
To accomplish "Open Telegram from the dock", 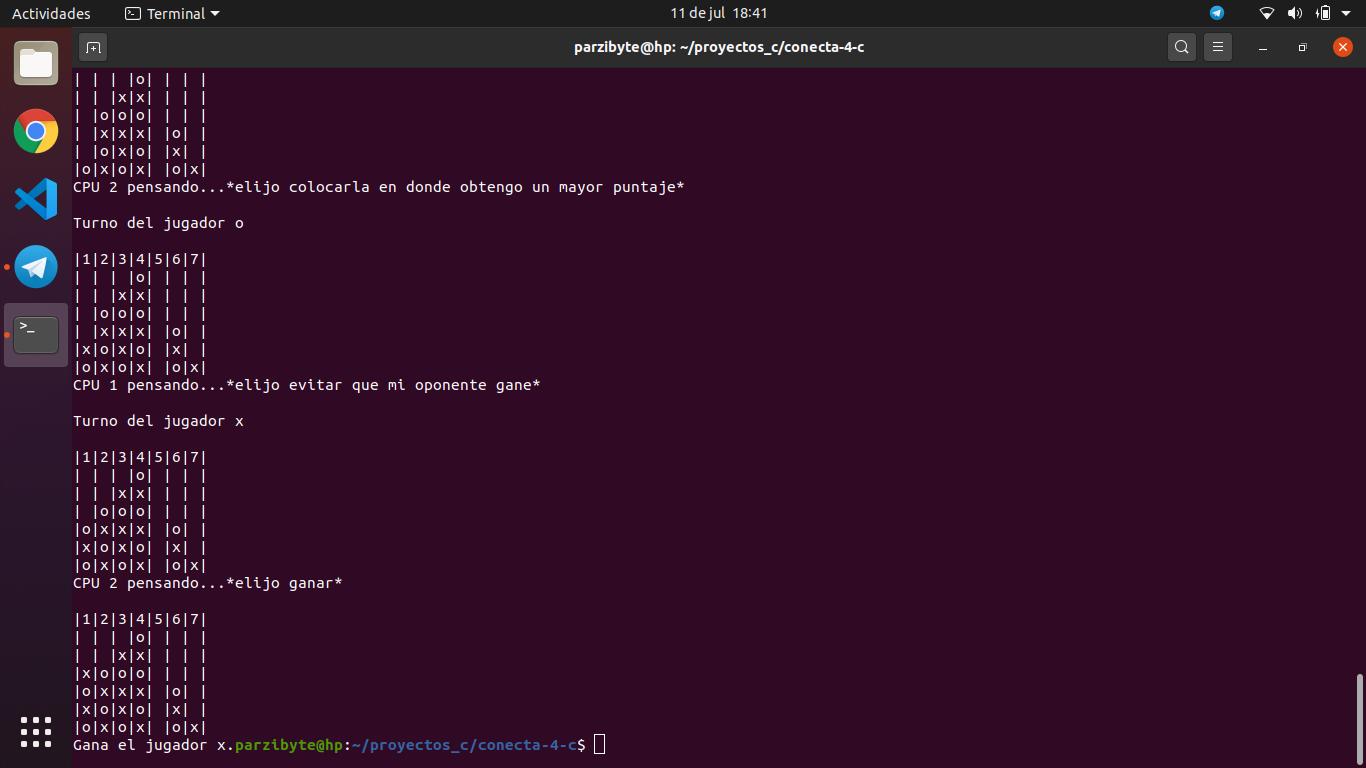I will click(x=36, y=267).
